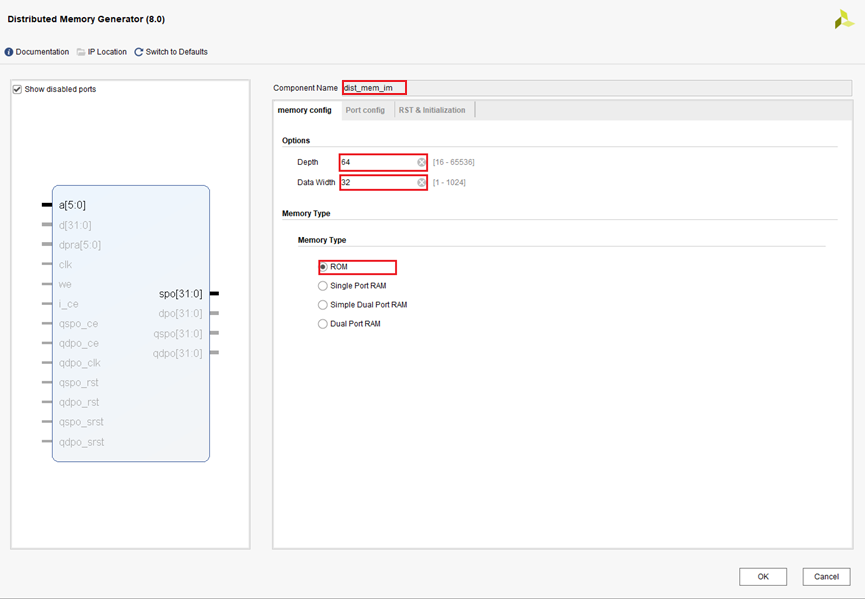Screen dimensions: 865x599
Task: Click the Component Name input field
Action: coord(374,88)
